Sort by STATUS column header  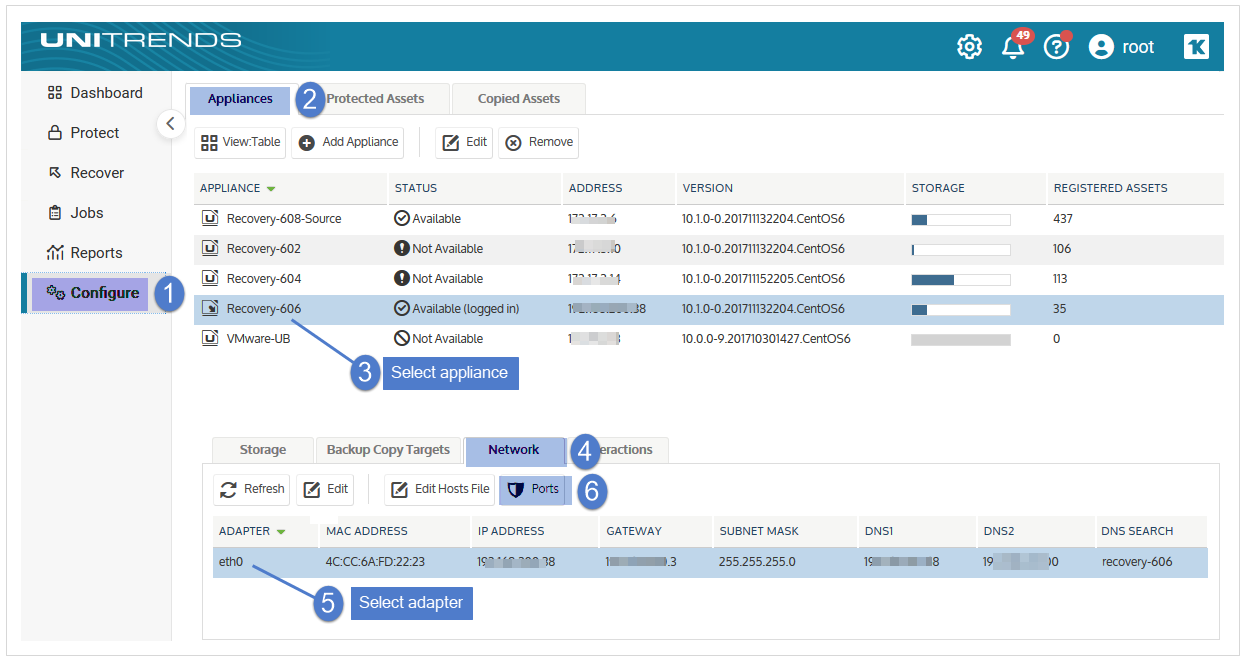coord(416,188)
